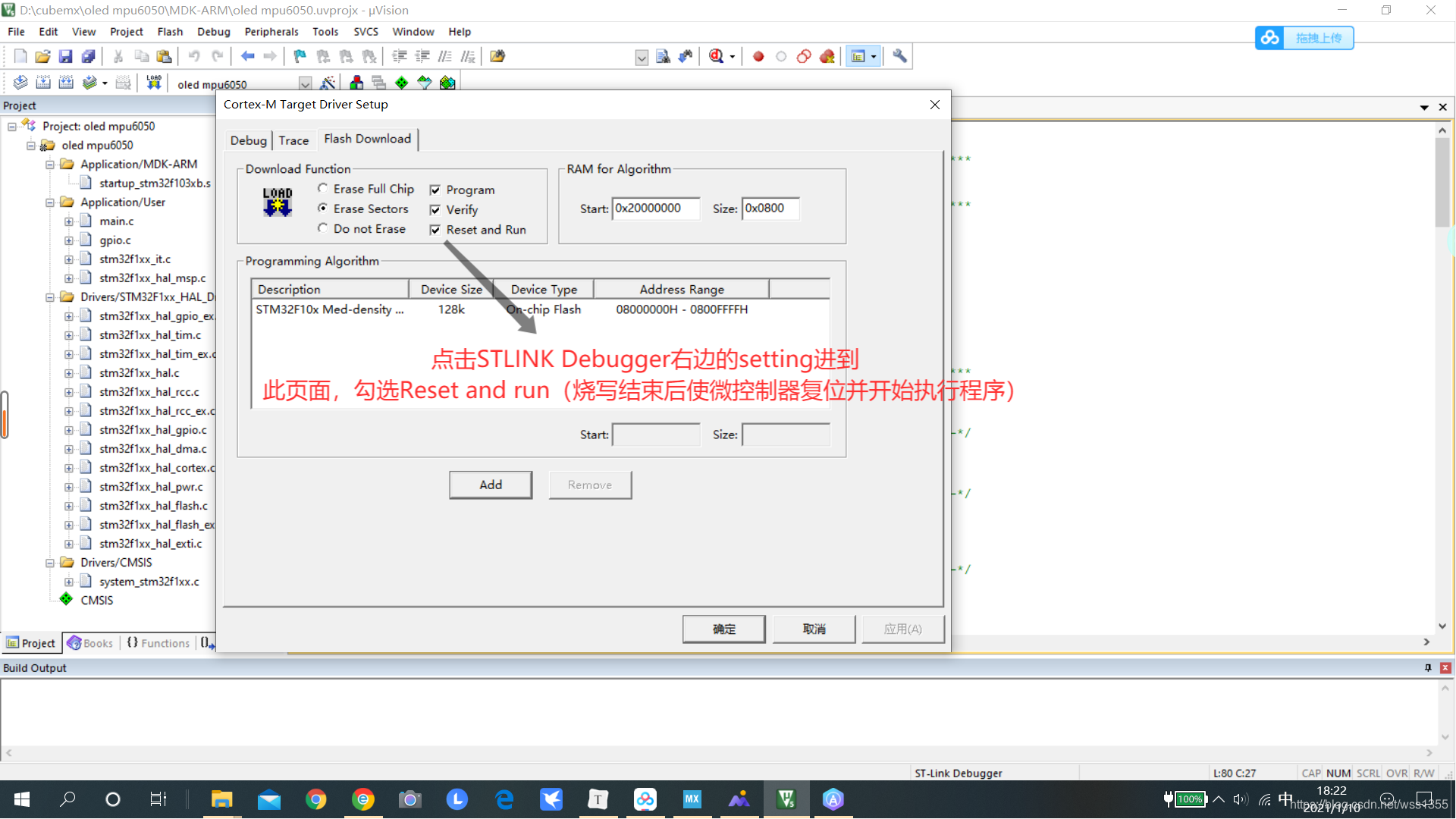Close the Cortex-M Target Driver Setup dialog
Viewport: 1456px width, 819px height.
[x=934, y=105]
